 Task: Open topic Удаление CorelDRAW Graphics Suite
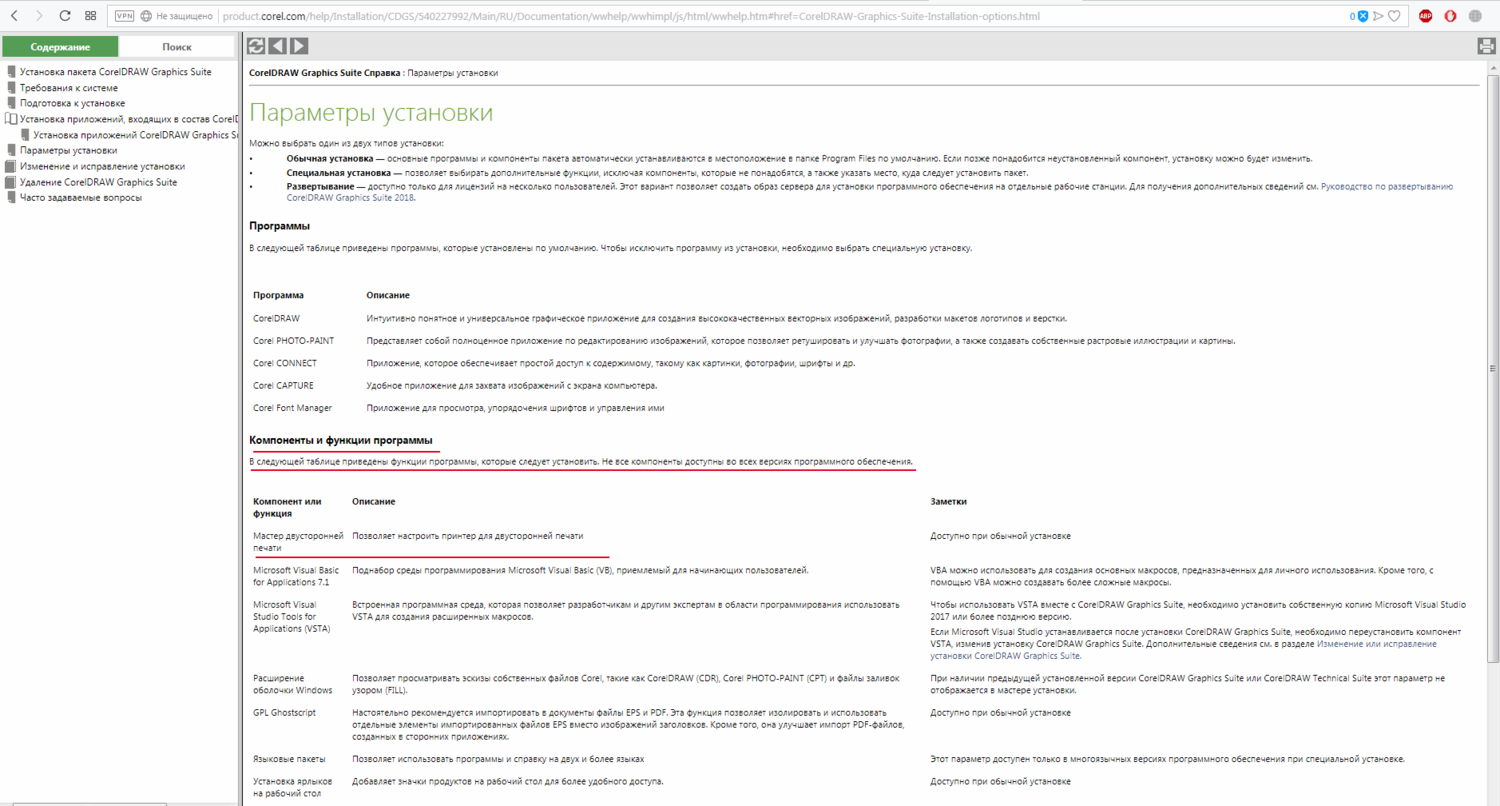(x=98, y=182)
